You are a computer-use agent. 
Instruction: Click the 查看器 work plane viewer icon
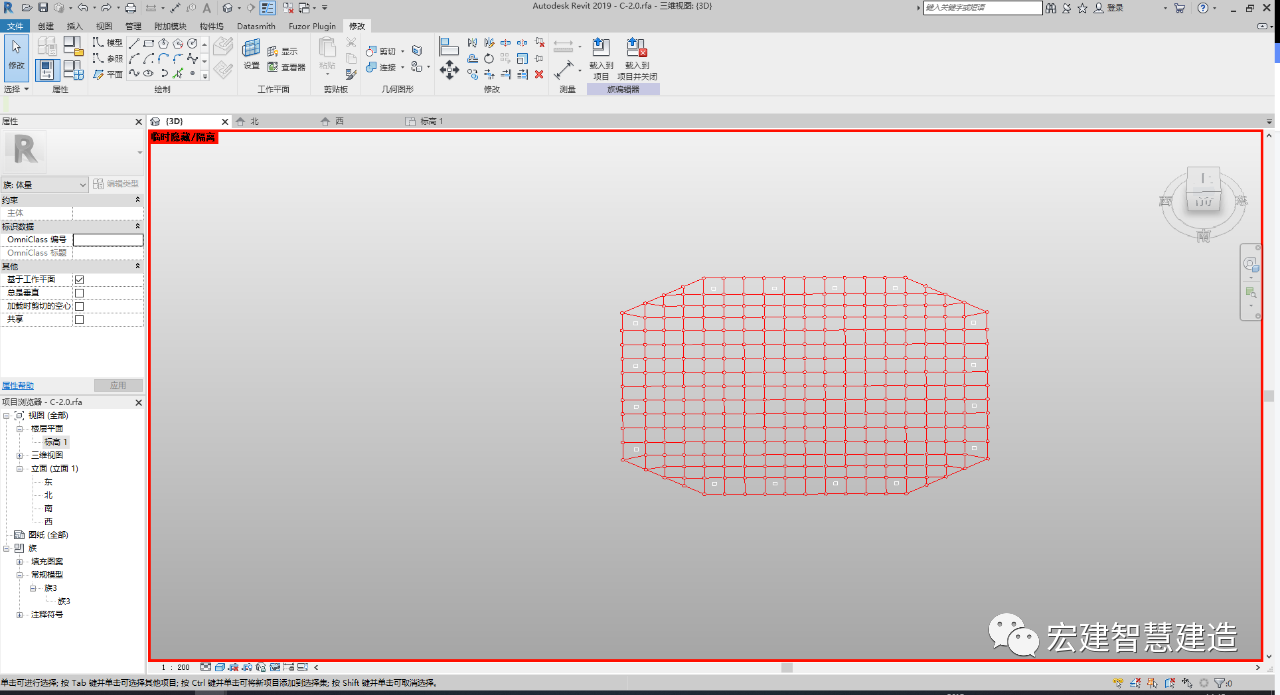click(286, 67)
